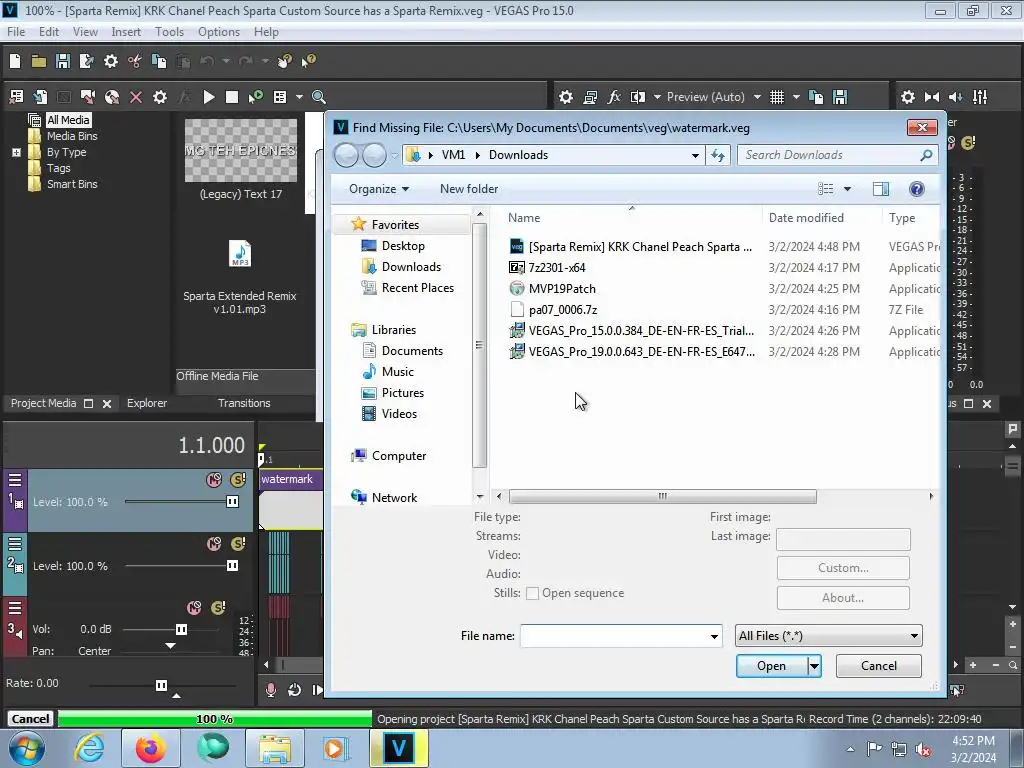Click the Search Media Bins magnifier icon
1024x768 pixels.
tap(319, 97)
